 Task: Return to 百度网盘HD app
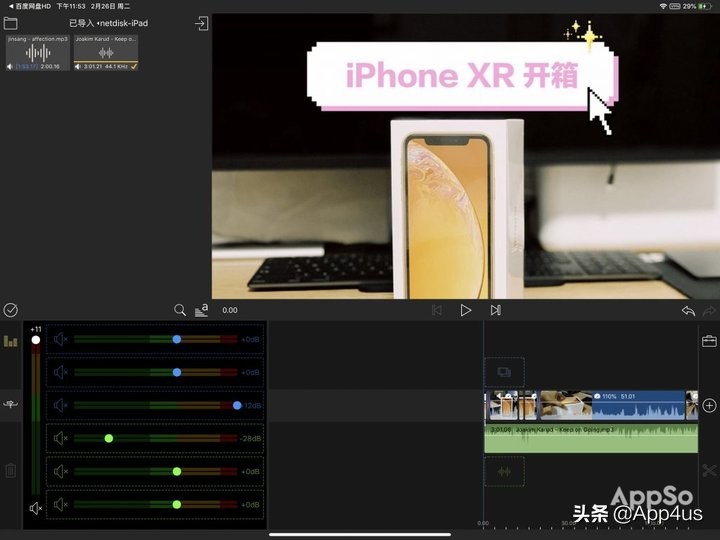(x=29, y=6)
